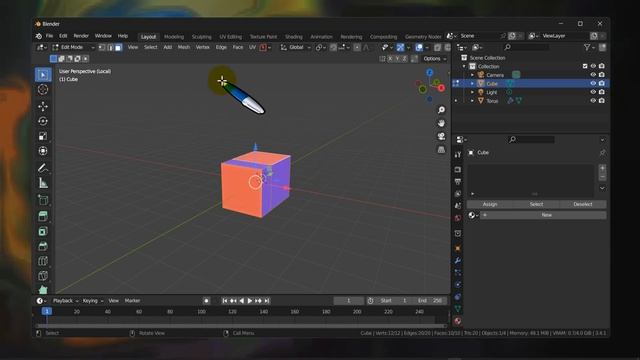Play the animation forward
The height and width of the screenshot is (360, 640).
coord(250,301)
